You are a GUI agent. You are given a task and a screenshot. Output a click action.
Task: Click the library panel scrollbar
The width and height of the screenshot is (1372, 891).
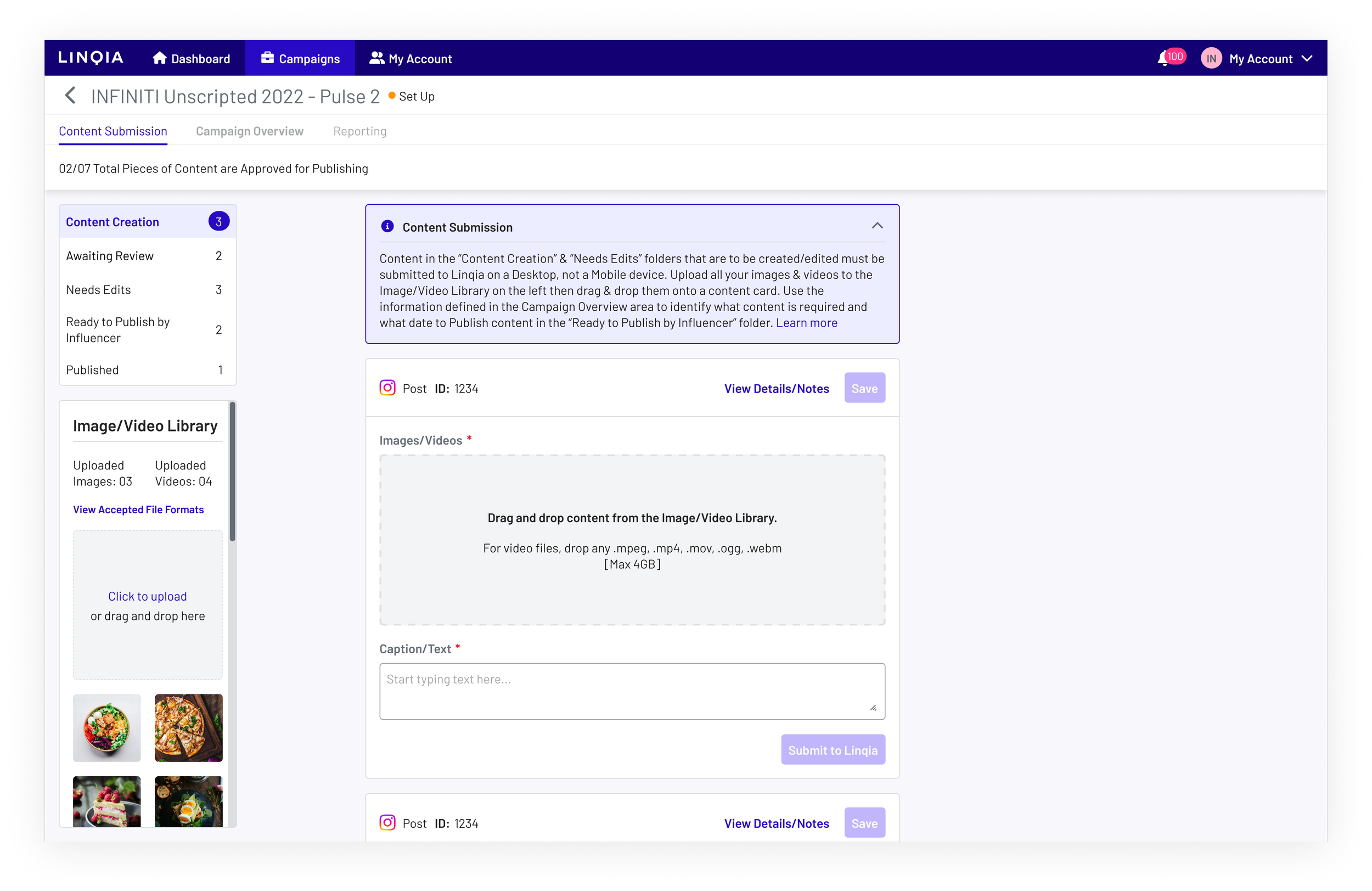pyautogui.click(x=232, y=473)
